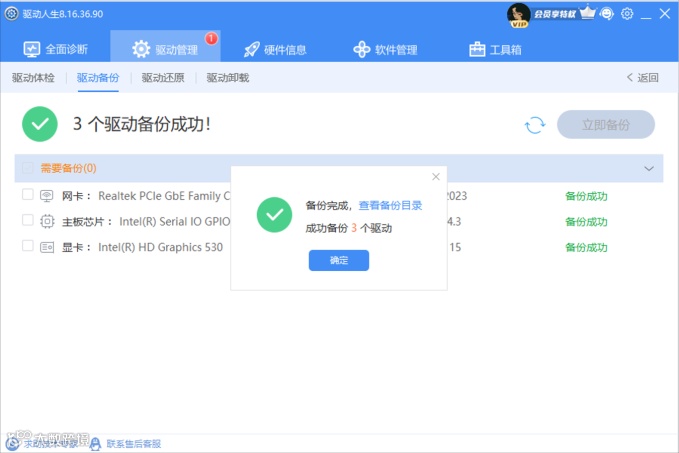Click the refresh arrows icon

coord(535,125)
